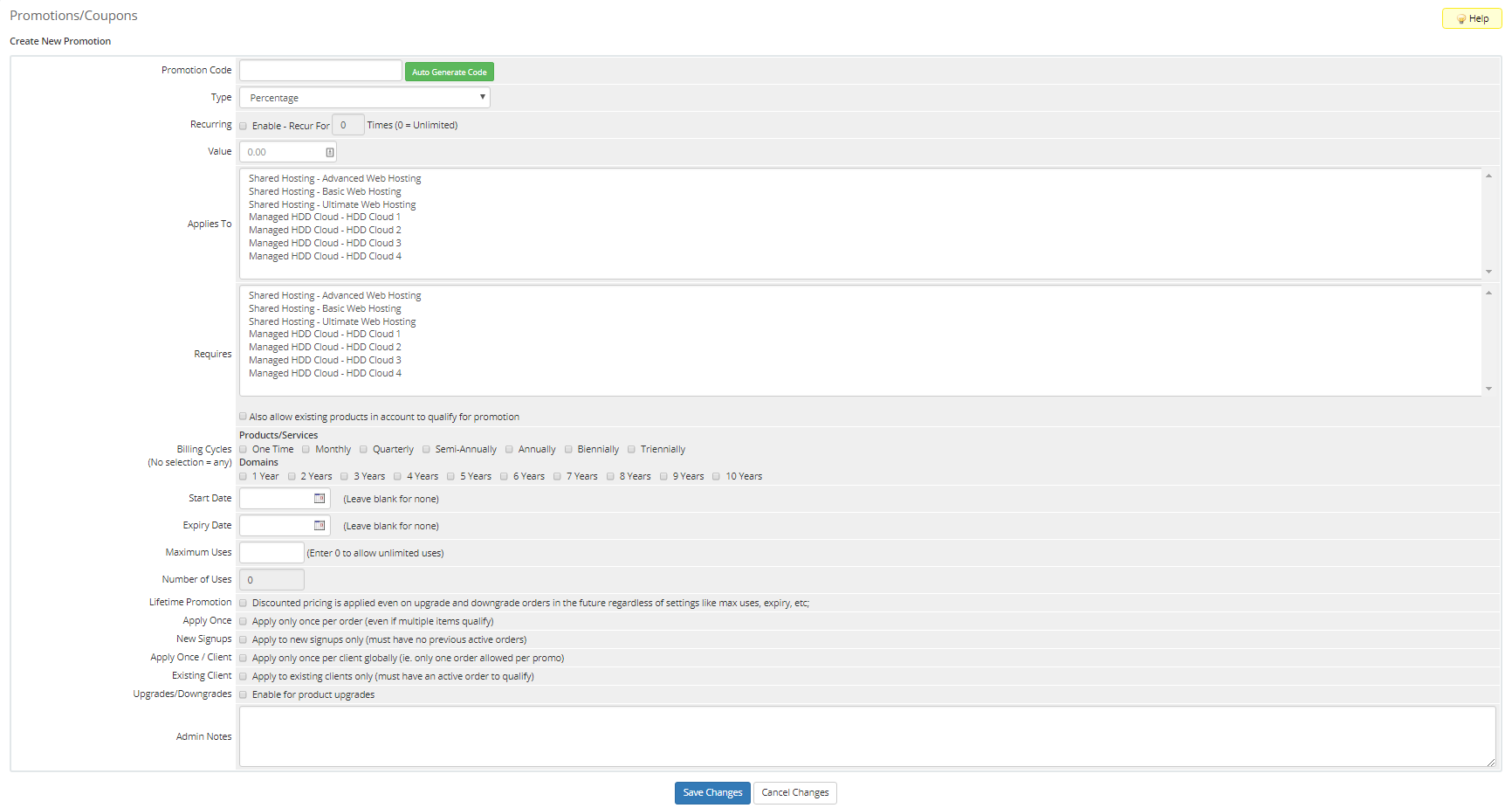Check the Semi-Annually billing cycle
Image resolution: width=1512 pixels, height=808 pixels.
[427, 450]
